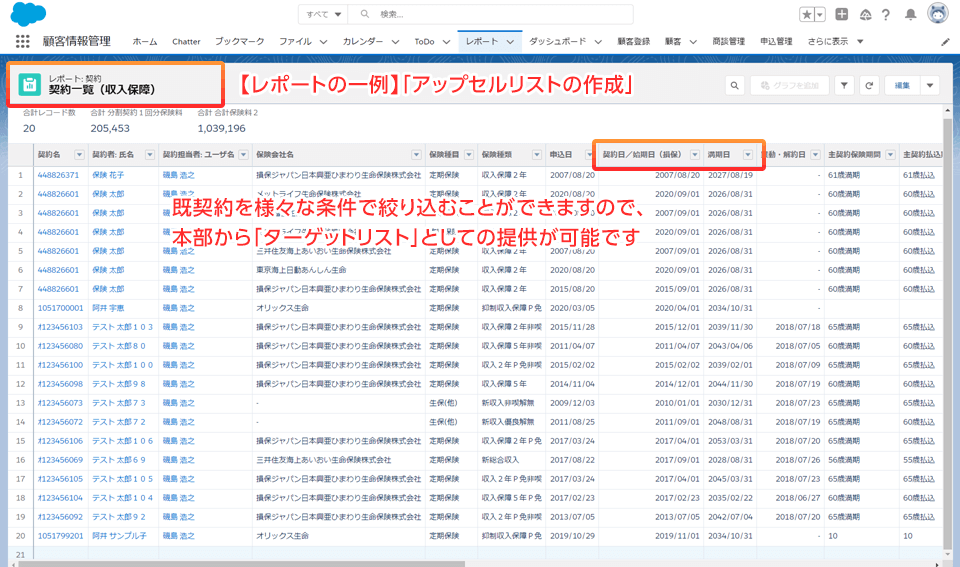Viewport: 960px width, 567px height.
Task: Click the refresh report icon
Action: click(x=869, y=86)
